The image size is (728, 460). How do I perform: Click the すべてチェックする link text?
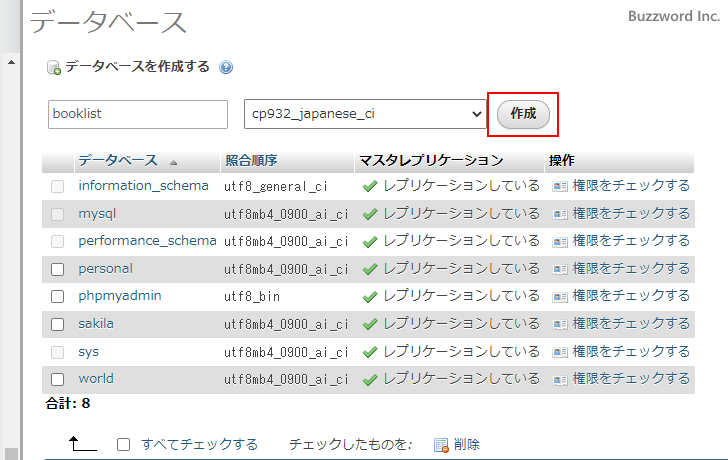tap(200, 445)
